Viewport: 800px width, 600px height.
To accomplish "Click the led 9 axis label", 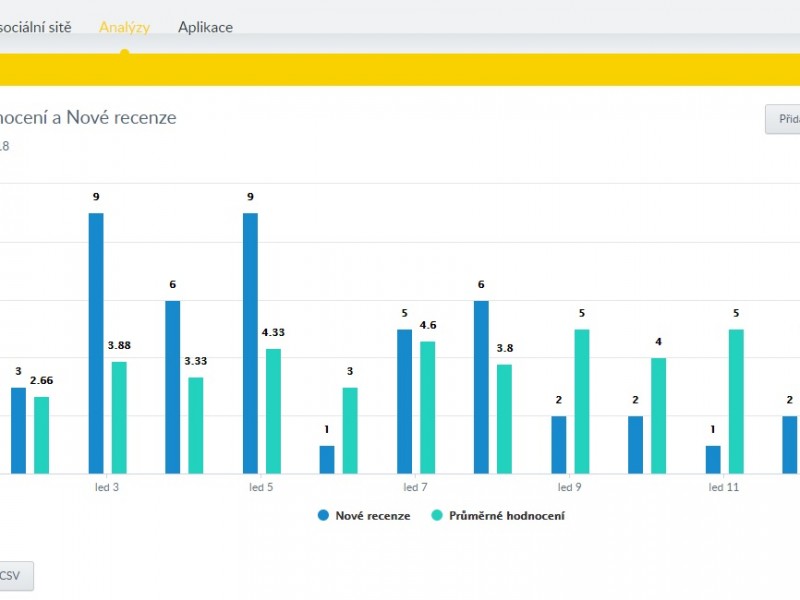I will (x=570, y=487).
